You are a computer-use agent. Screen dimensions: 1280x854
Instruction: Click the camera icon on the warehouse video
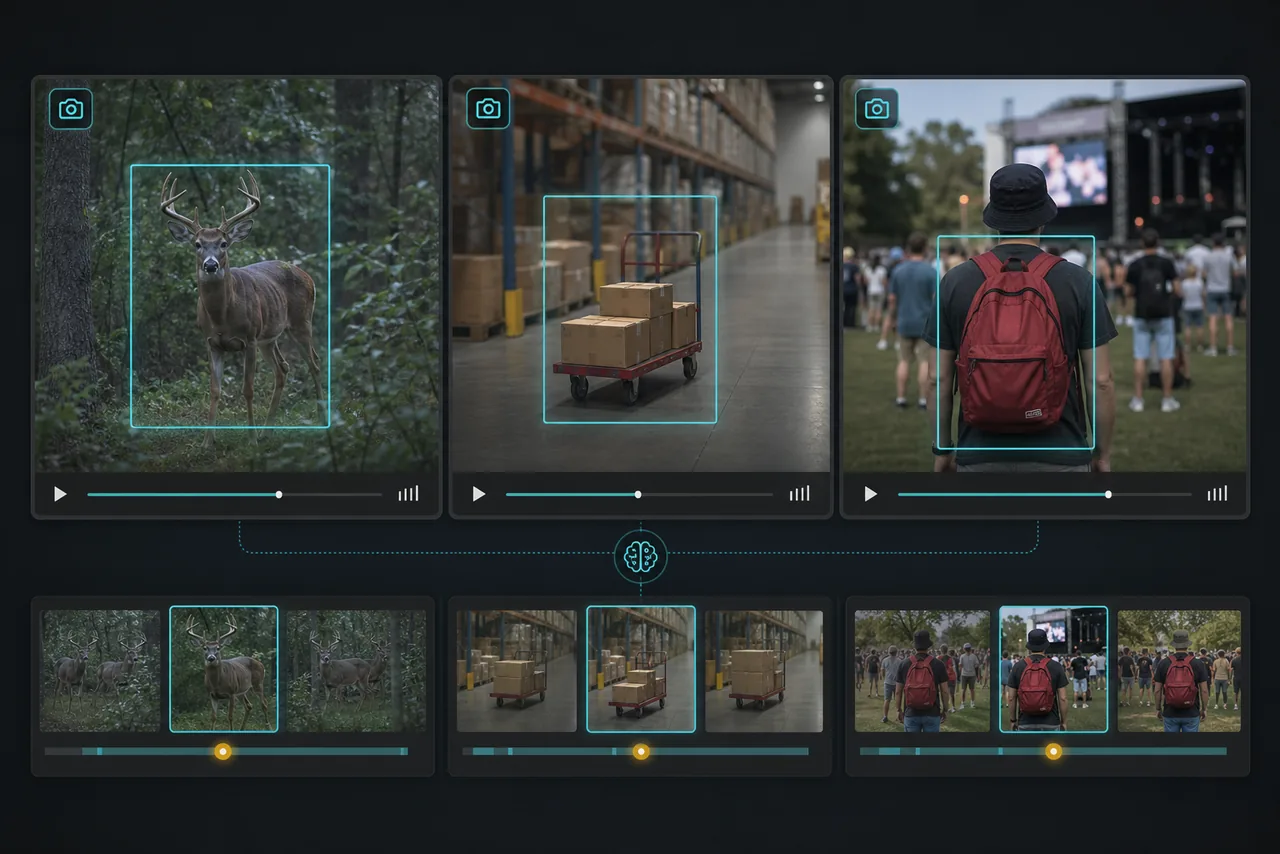tap(488, 109)
